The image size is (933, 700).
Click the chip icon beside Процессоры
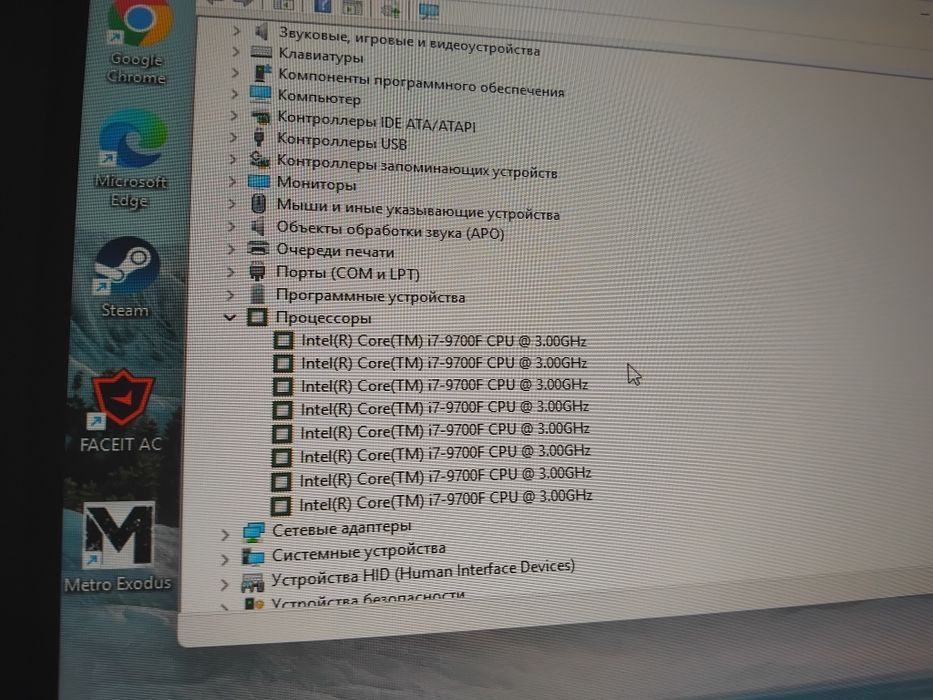click(256, 317)
